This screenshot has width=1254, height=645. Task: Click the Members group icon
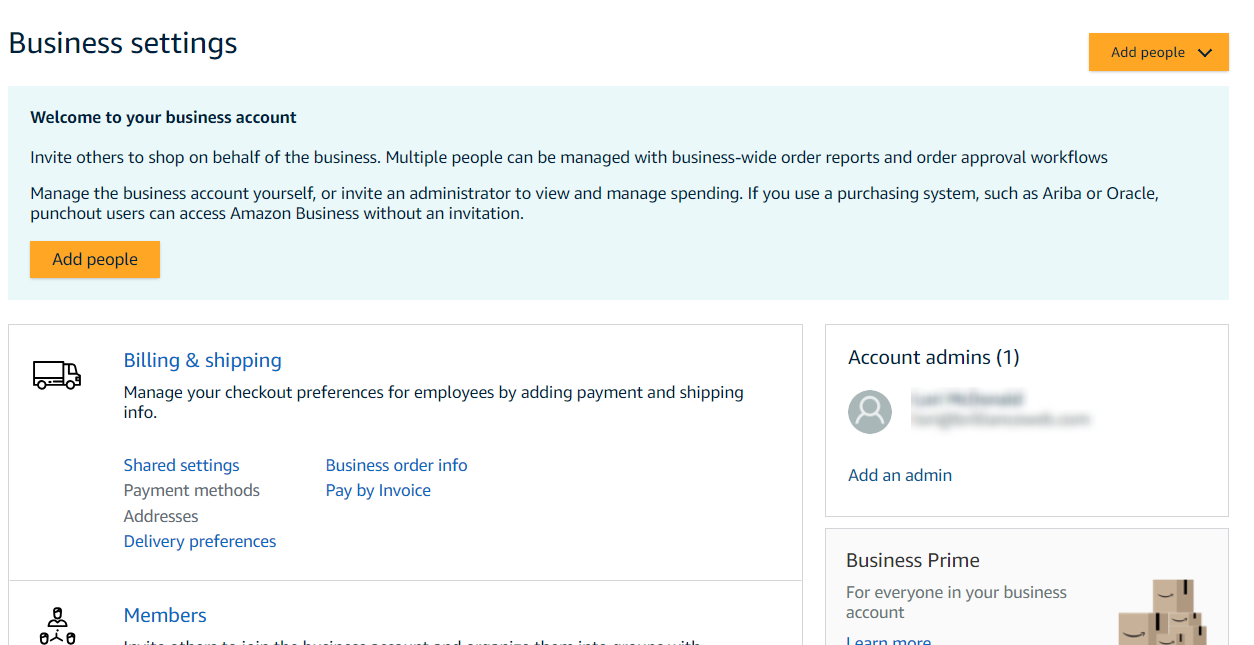pos(57,625)
